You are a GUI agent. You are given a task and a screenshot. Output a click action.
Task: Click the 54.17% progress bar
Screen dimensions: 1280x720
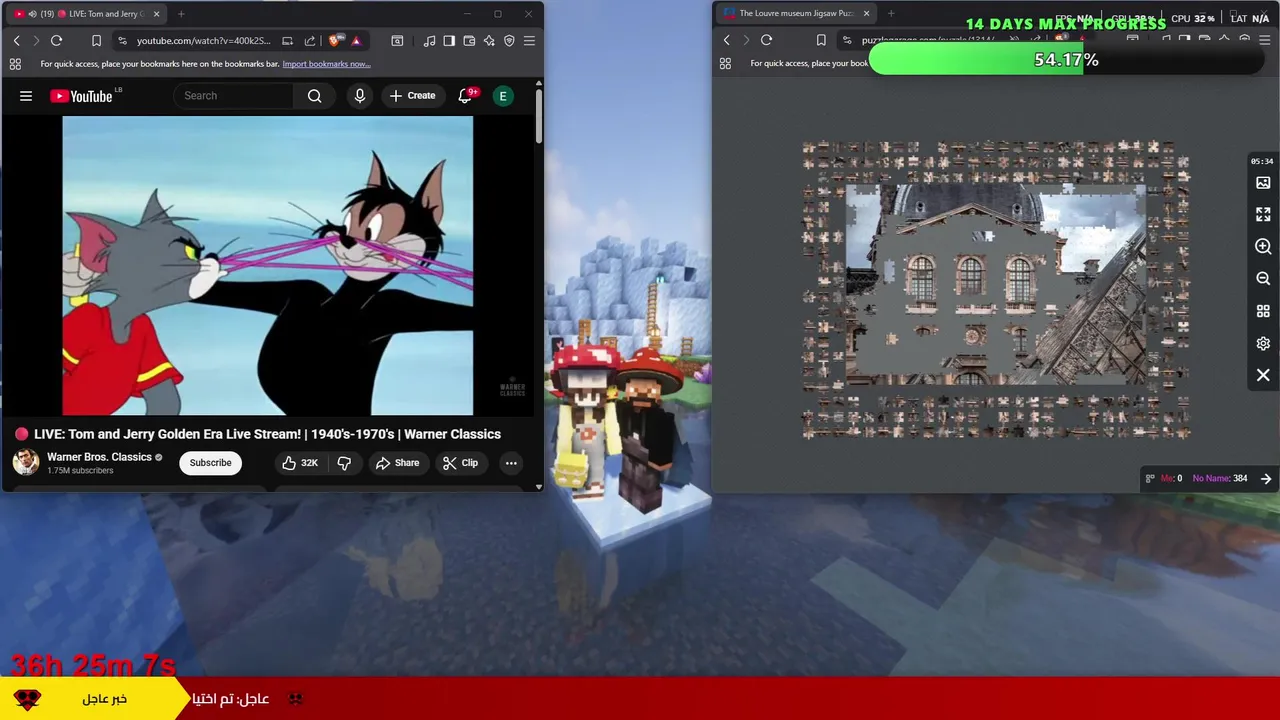1066,60
